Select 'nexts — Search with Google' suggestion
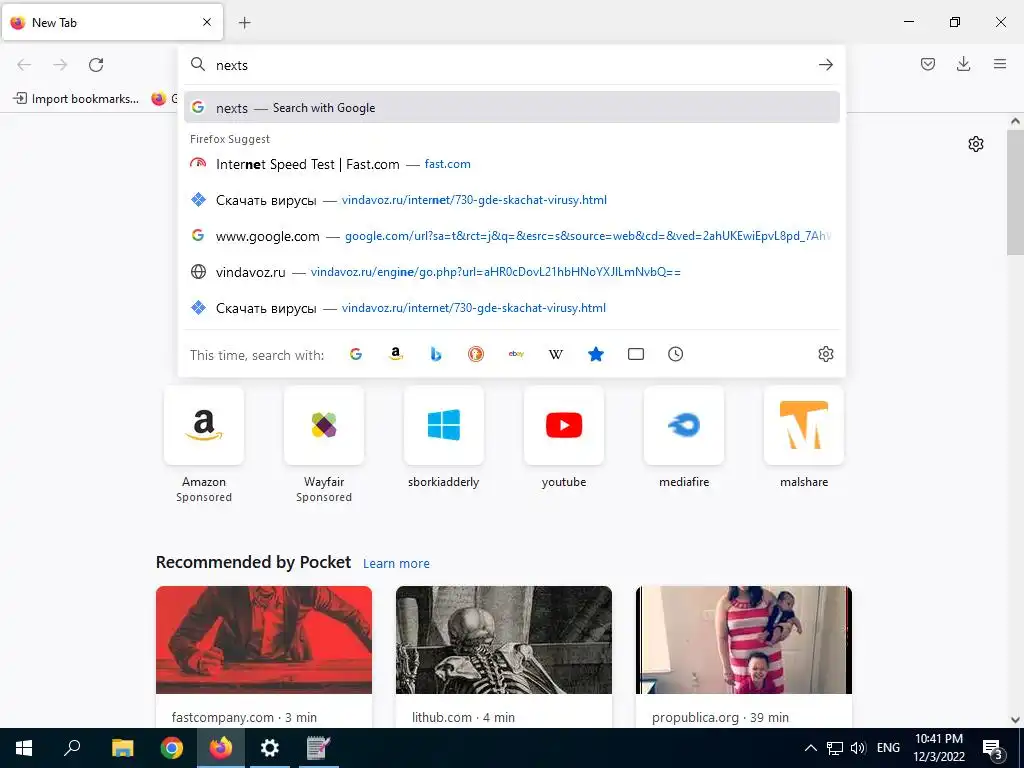Viewport: 1024px width, 768px height. [x=511, y=108]
